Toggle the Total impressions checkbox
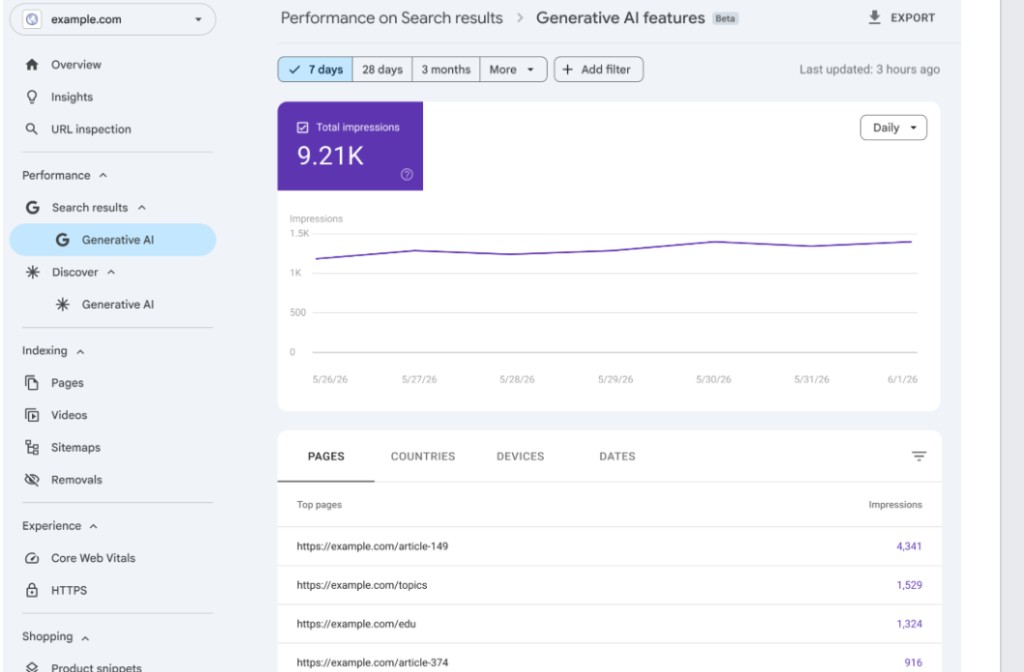 [302, 127]
